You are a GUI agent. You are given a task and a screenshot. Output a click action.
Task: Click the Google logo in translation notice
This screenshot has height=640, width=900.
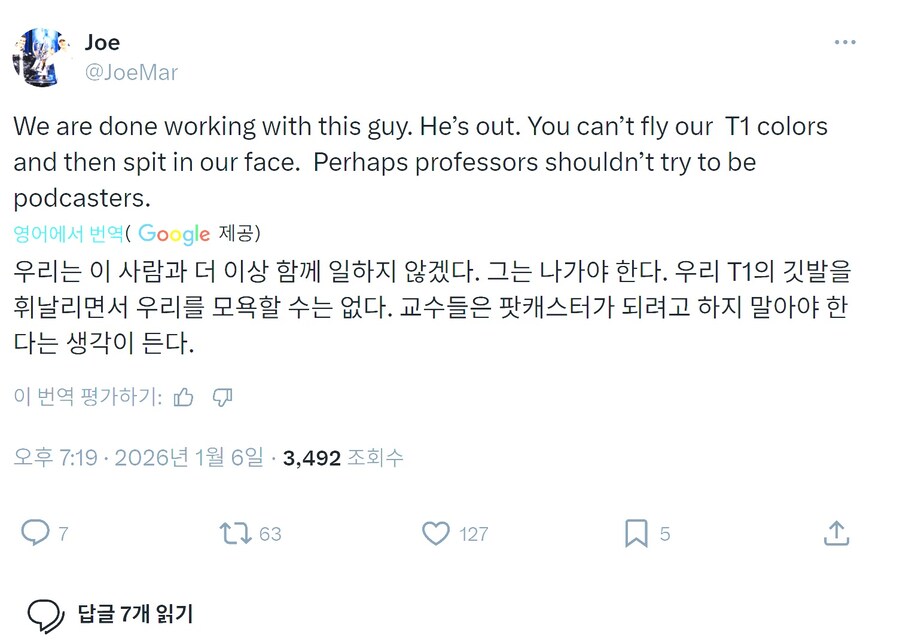pyautogui.click(x=172, y=234)
